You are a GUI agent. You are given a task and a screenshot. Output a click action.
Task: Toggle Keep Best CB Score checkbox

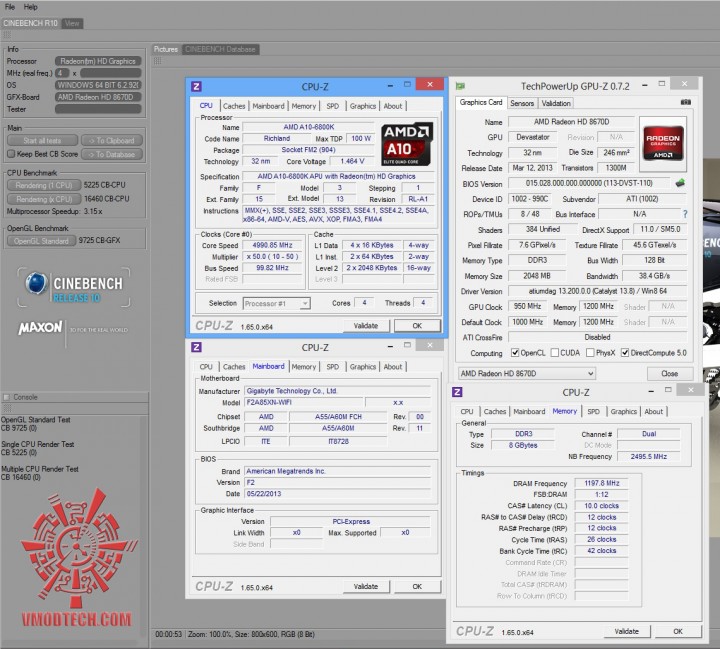11,154
